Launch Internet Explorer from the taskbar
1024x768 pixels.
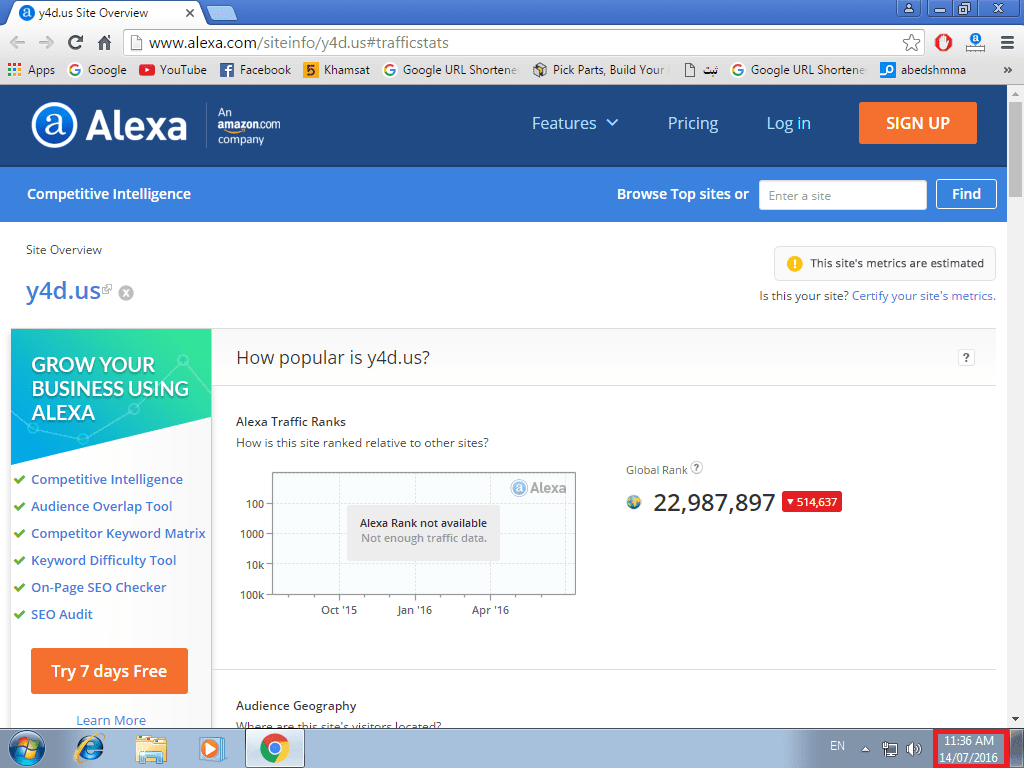tap(89, 748)
